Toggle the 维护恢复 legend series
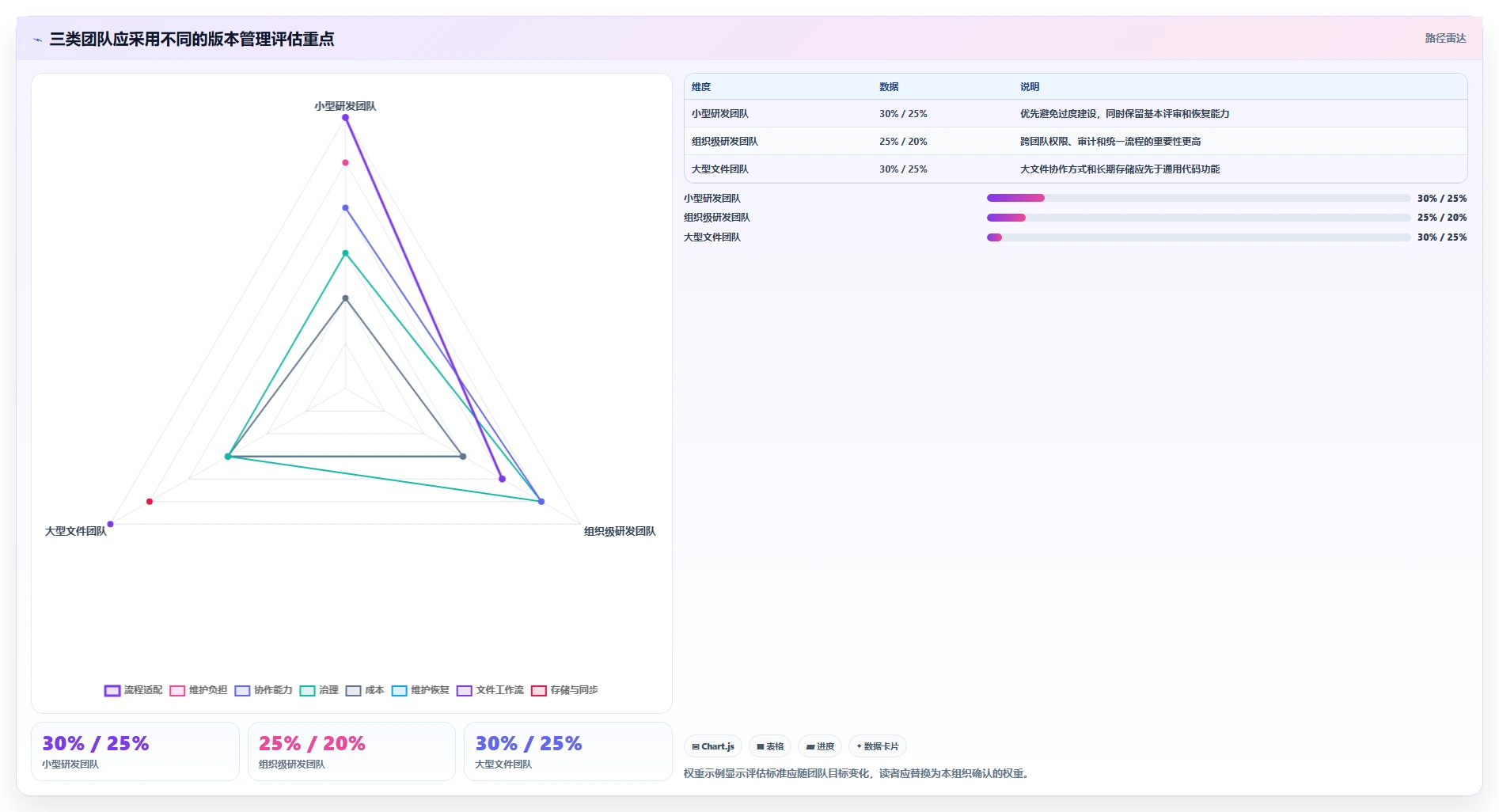This screenshot has height=812, width=1499. (420, 690)
